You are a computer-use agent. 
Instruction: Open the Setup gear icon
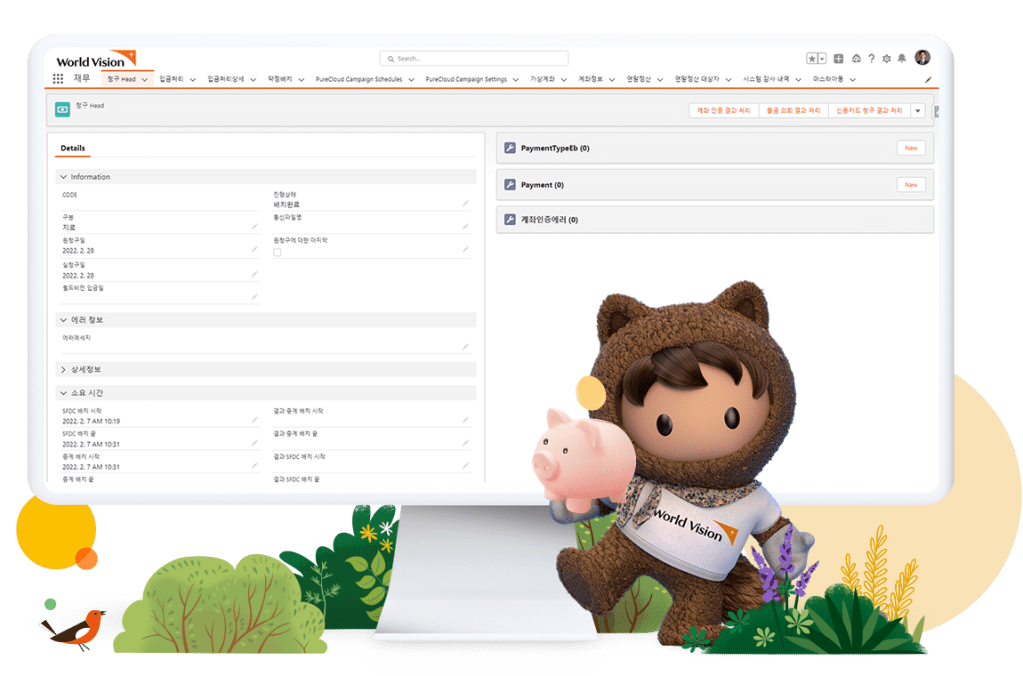[x=886, y=59]
